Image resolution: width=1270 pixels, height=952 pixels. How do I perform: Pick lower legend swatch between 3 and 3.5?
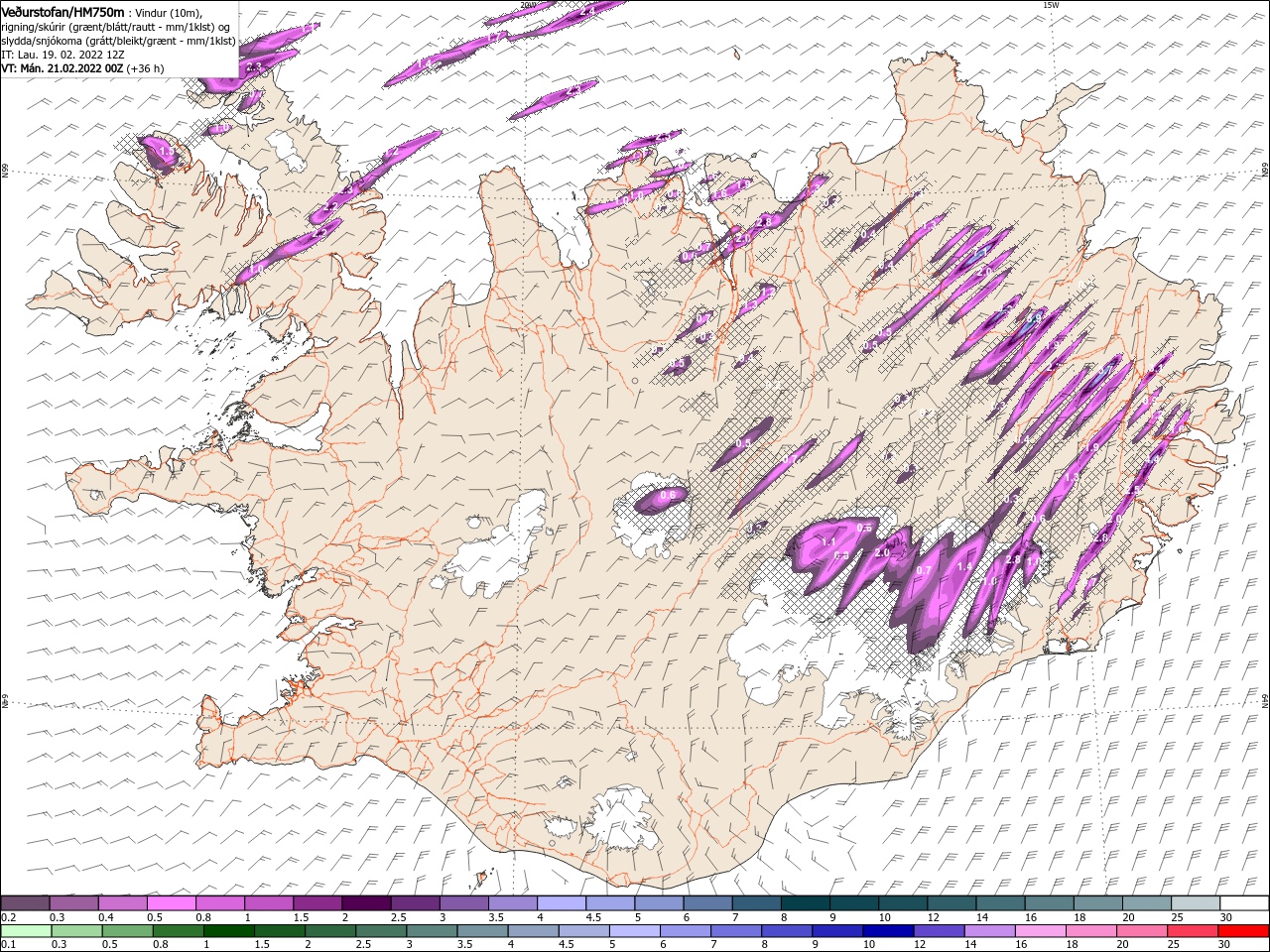click(432, 930)
